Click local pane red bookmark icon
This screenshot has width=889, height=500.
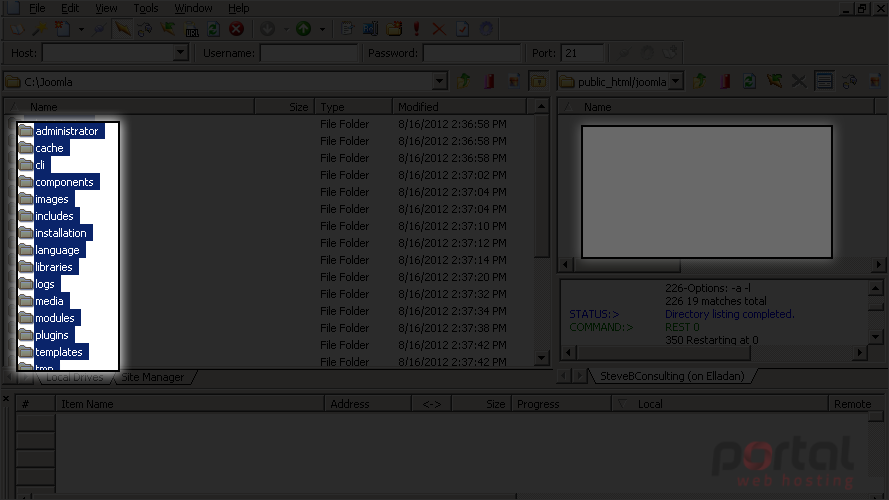coord(489,82)
